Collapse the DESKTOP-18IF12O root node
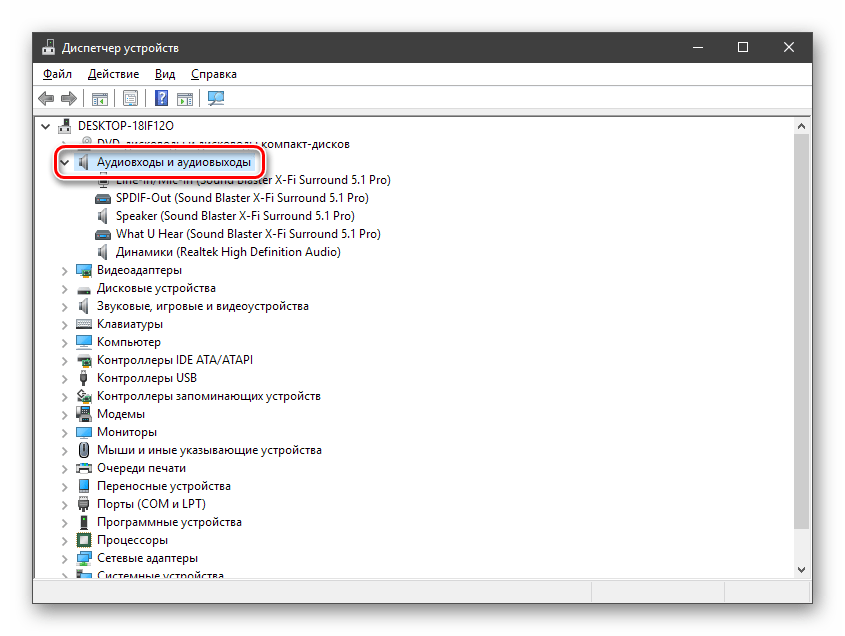Viewport: 845px width, 636px height. tap(46, 126)
